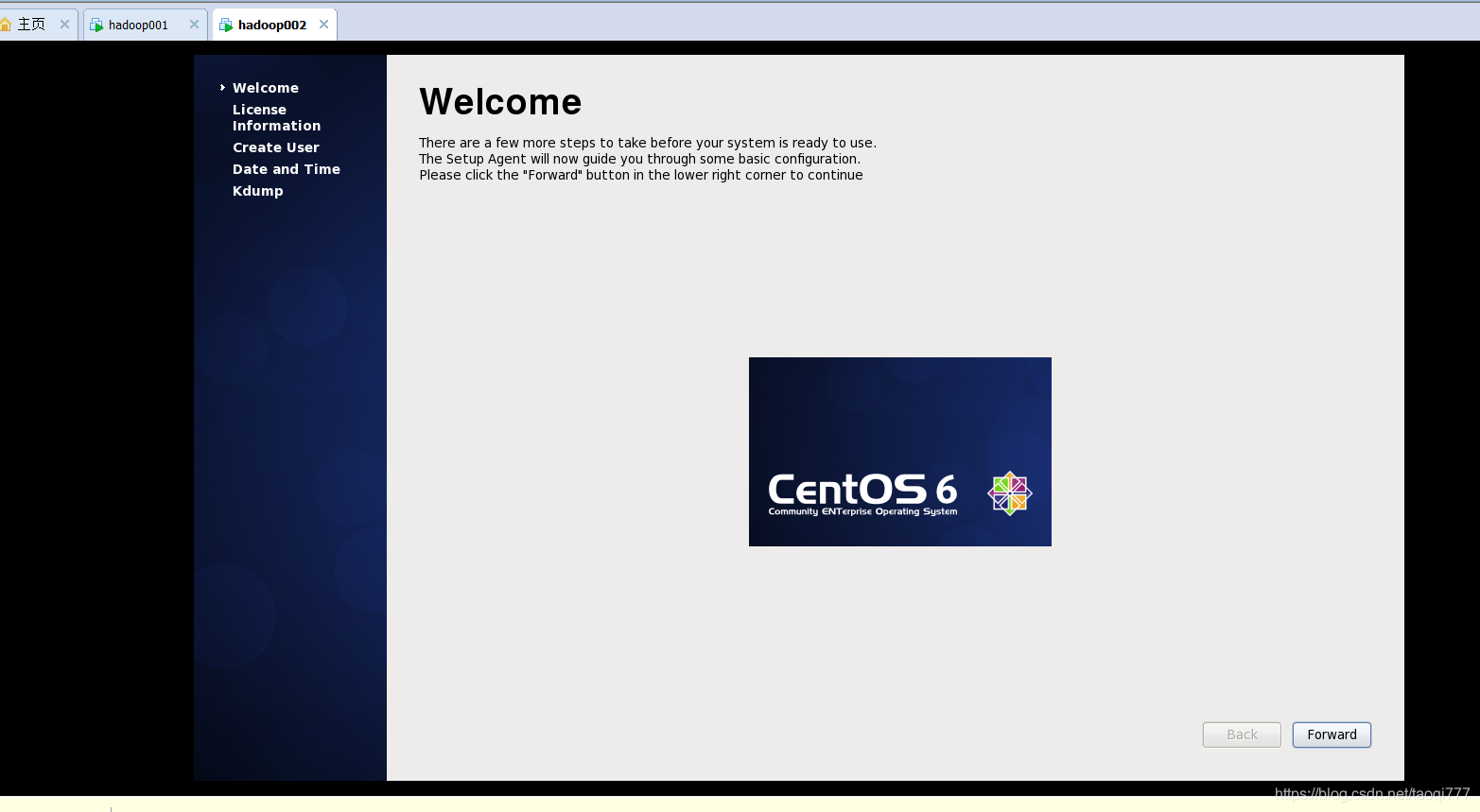The height and width of the screenshot is (812, 1480).
Task: Click the line starting "There are a few more steps"
Action: coord(648,143)
